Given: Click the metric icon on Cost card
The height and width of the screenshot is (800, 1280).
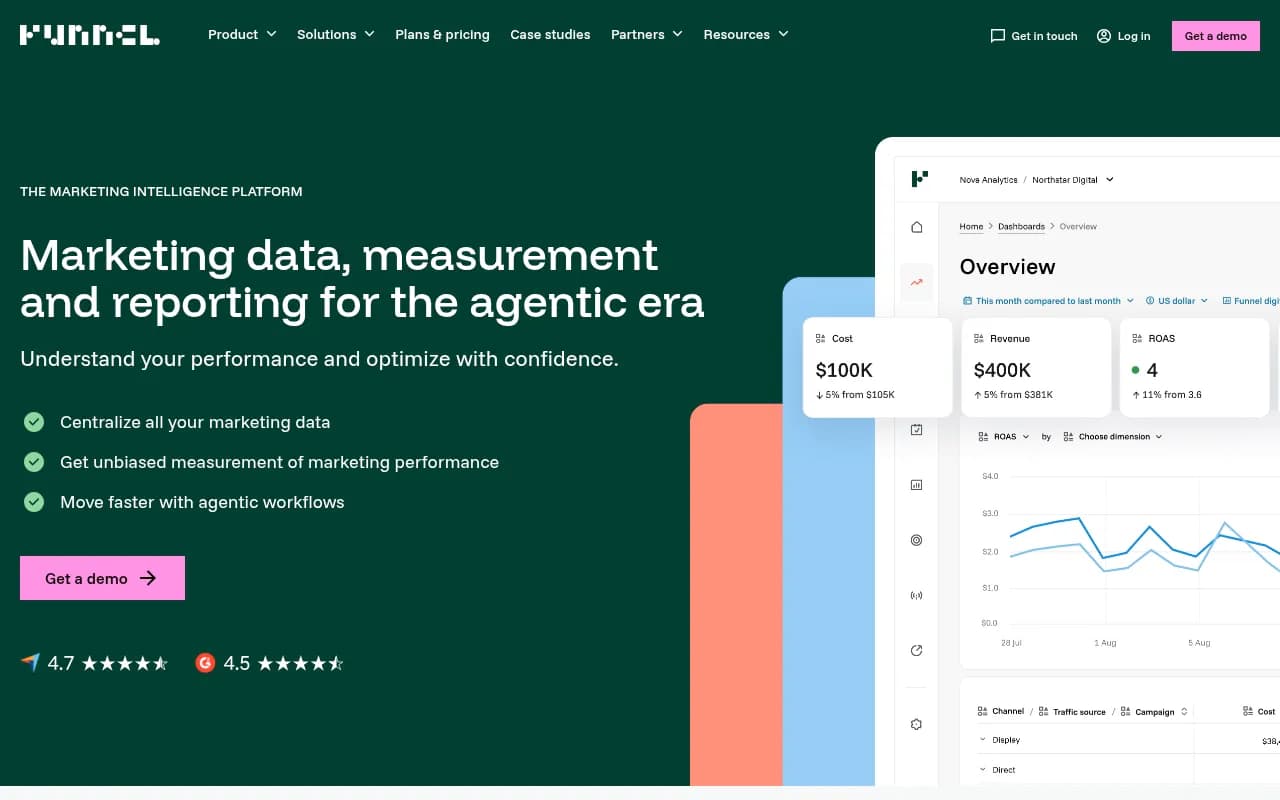Looking at the screenshot, I should click(821, 339).
